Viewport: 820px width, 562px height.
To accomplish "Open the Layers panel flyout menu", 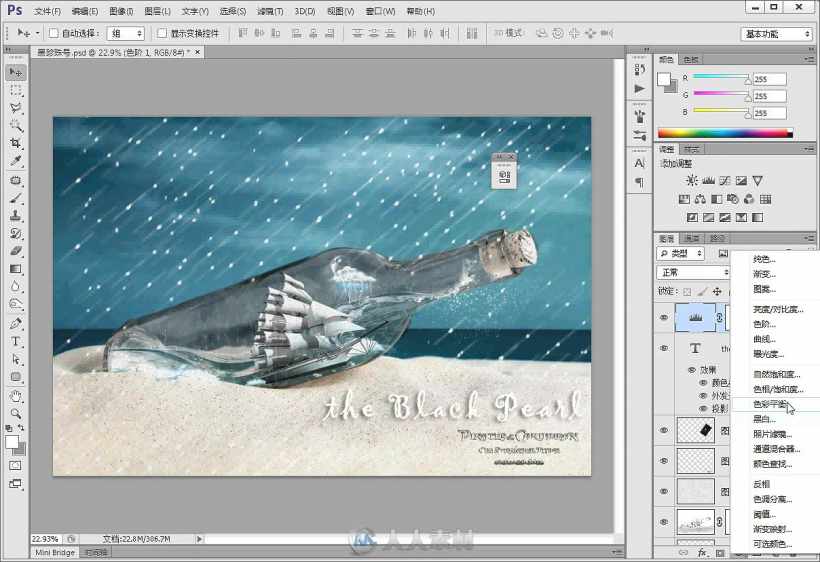I will click(809, 238).
